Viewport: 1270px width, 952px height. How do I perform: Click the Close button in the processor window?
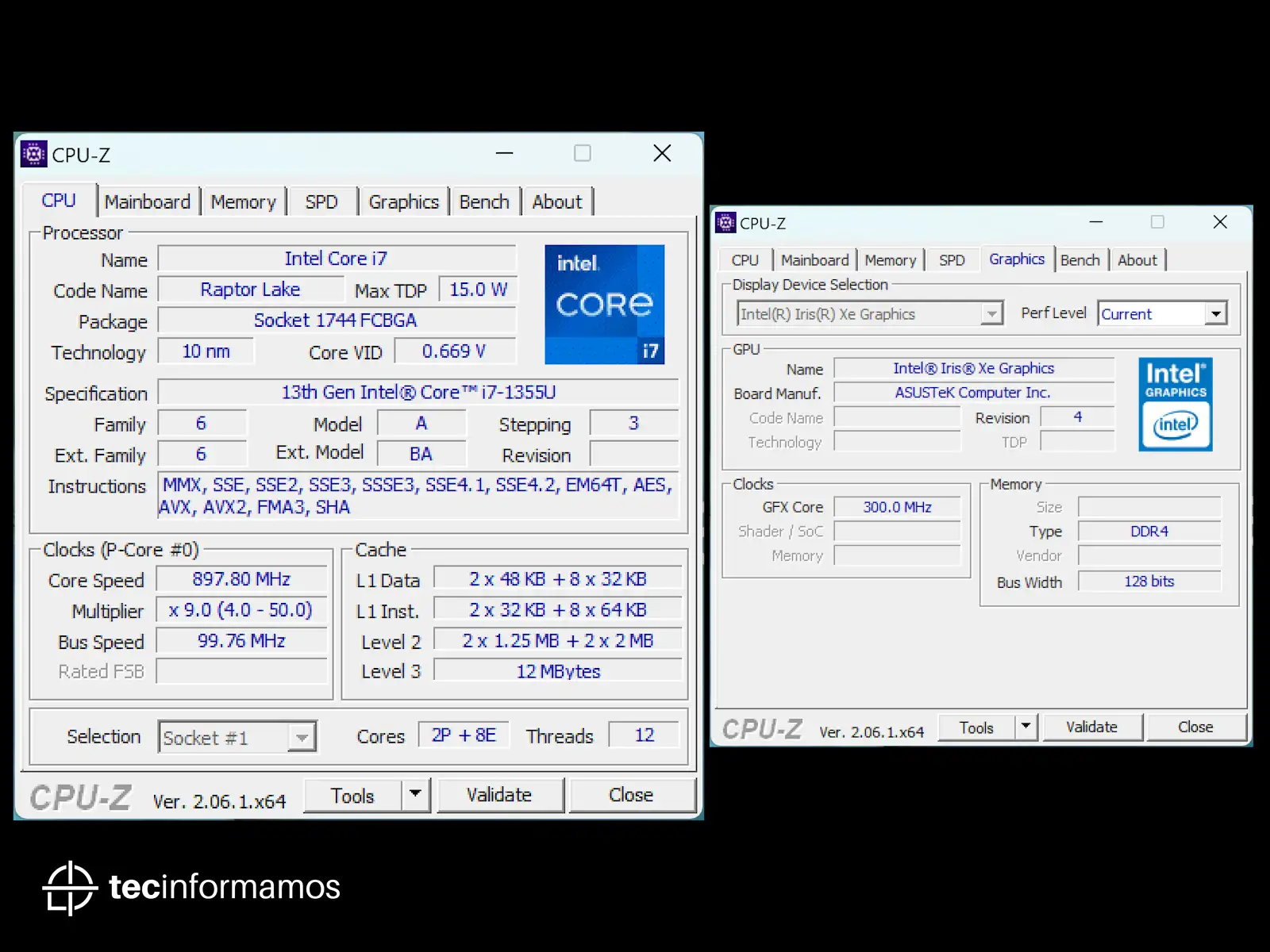click(x=631, y=795)
